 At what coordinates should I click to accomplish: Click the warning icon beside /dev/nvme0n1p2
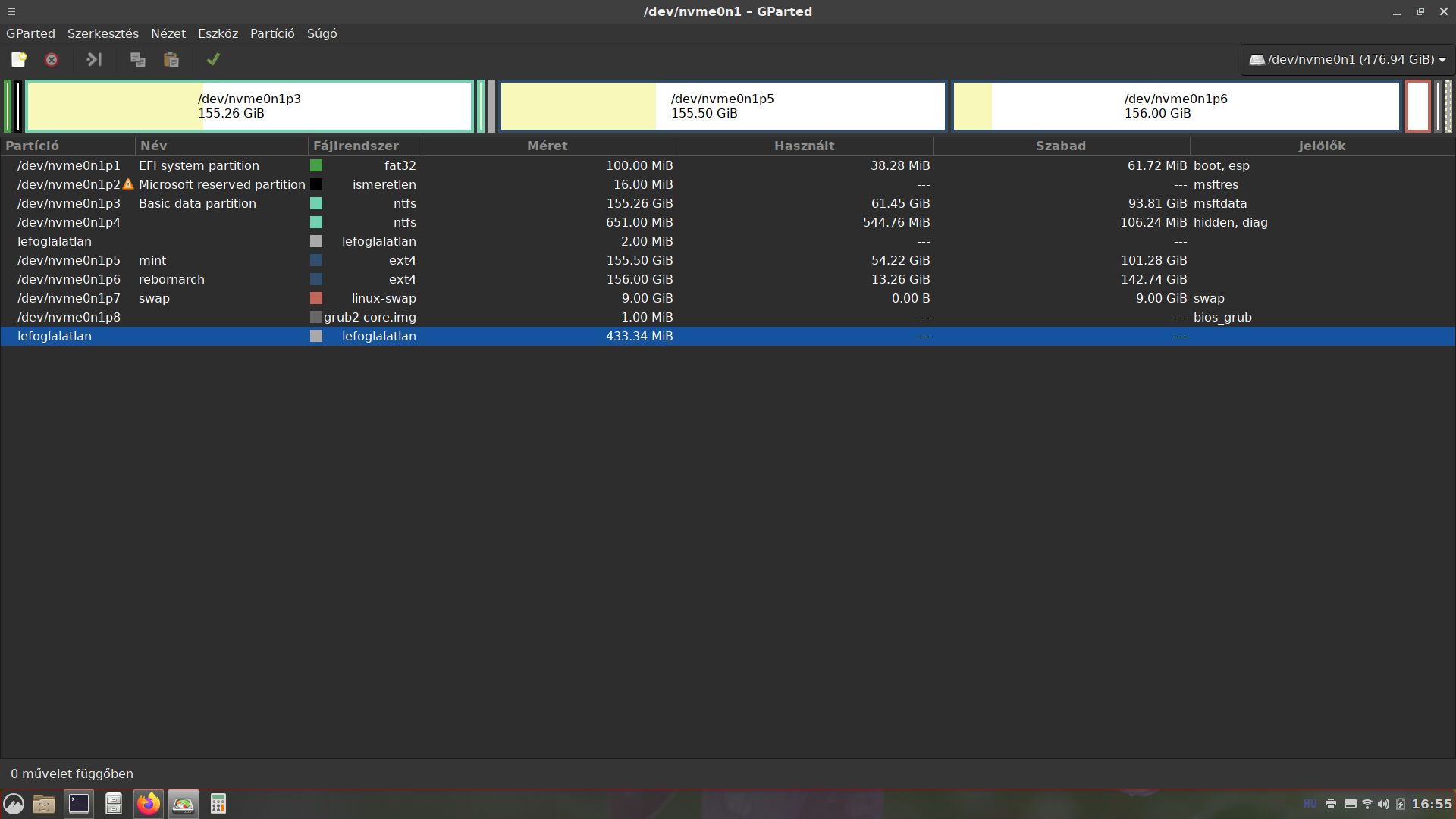coord(128,184)
